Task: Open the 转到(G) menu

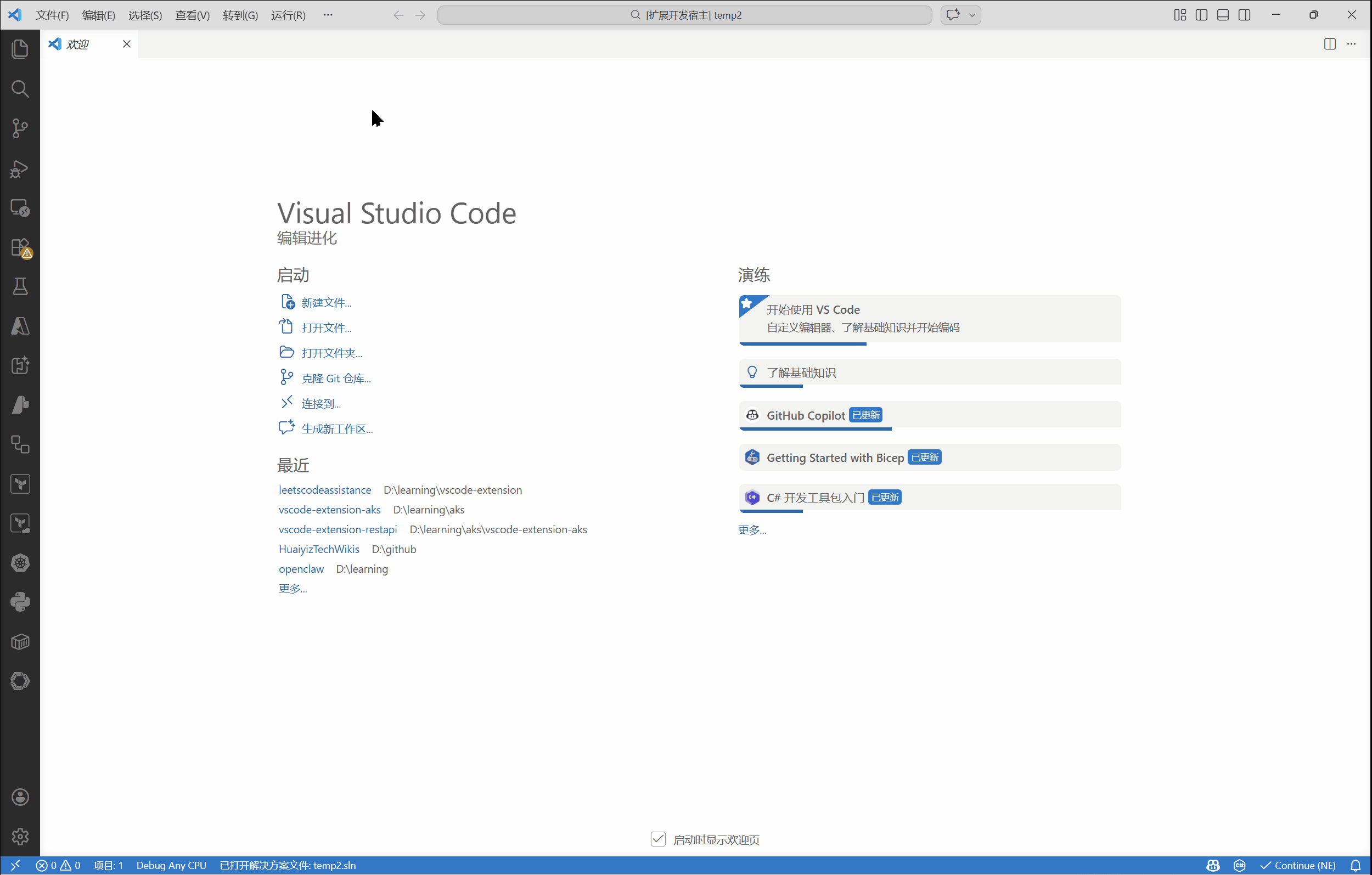Action: coord(240,15)
